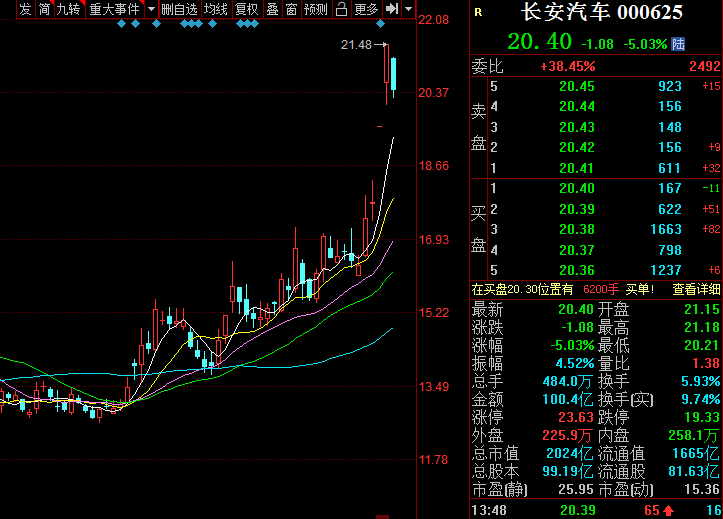The image size is (723, 519).
Task: Click the 陆 Stock Connect badge
Action: (x=678, y=44)
